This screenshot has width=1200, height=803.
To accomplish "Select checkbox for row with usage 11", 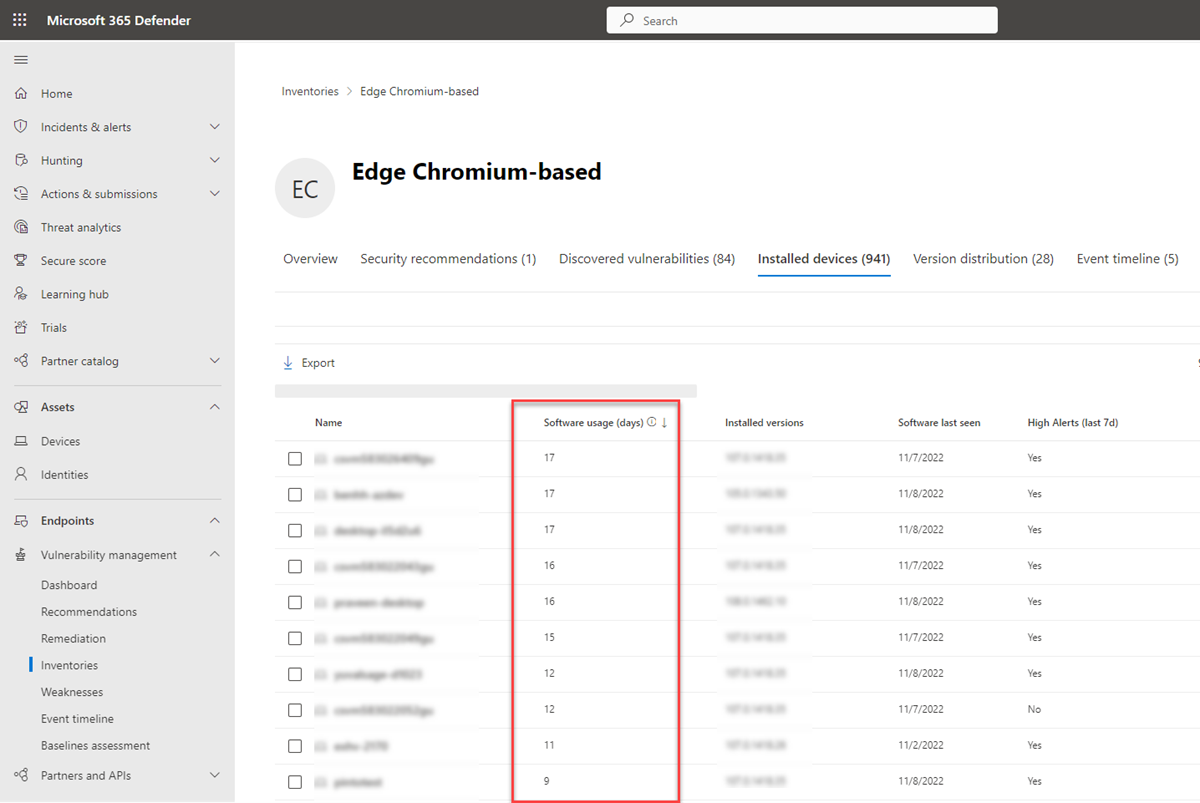I will [x=295, y=746].
